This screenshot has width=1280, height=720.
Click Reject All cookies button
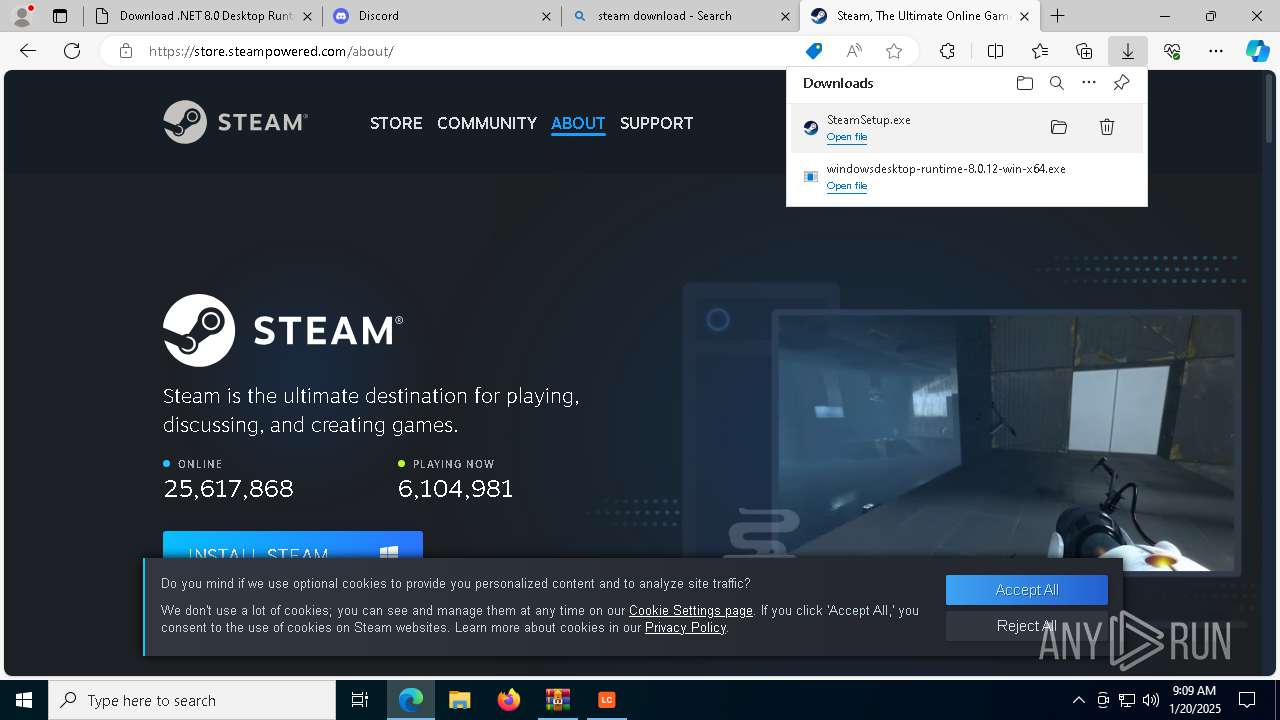[1027, 626]
